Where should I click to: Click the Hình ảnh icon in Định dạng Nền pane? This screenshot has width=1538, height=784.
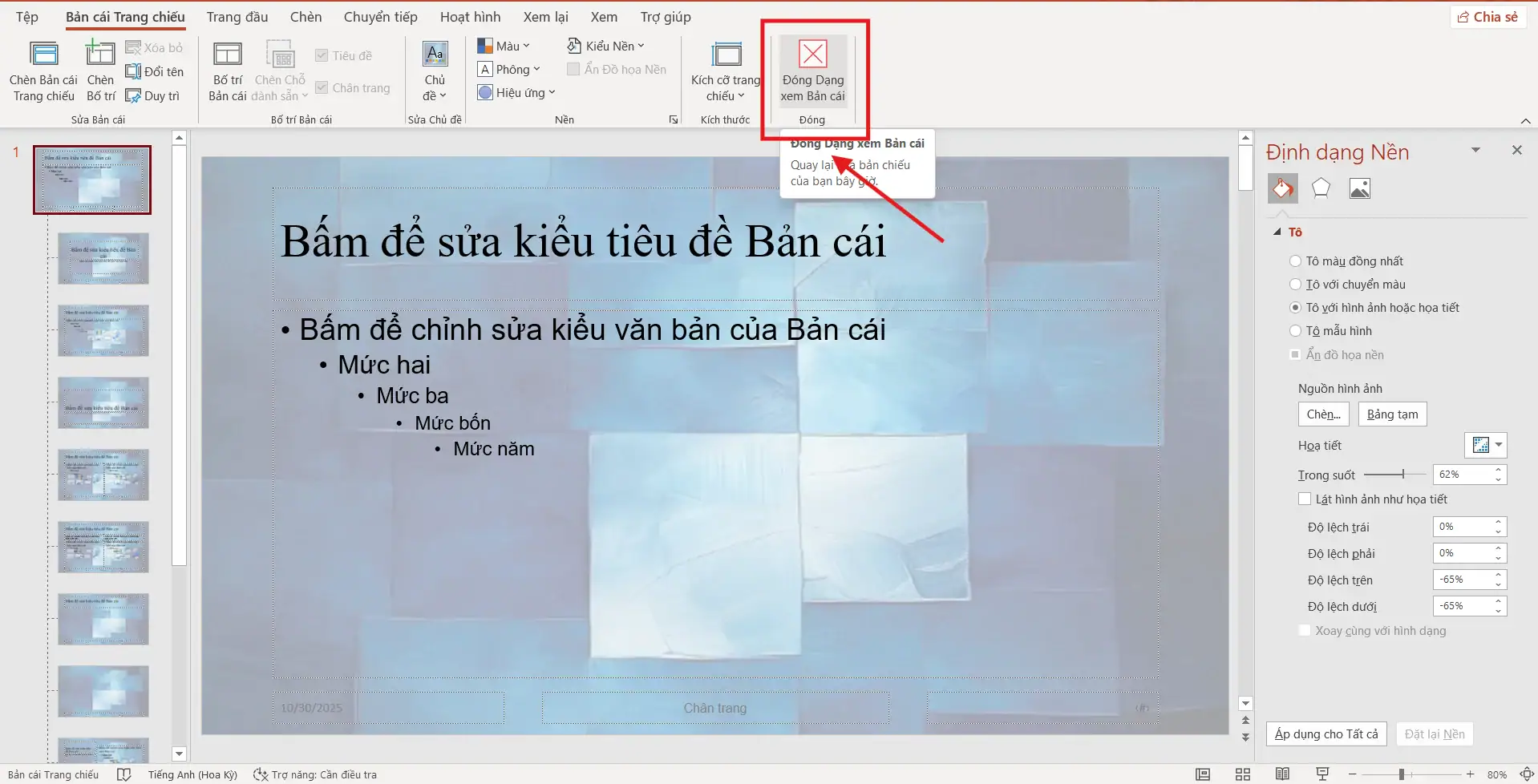[1358, 188]
